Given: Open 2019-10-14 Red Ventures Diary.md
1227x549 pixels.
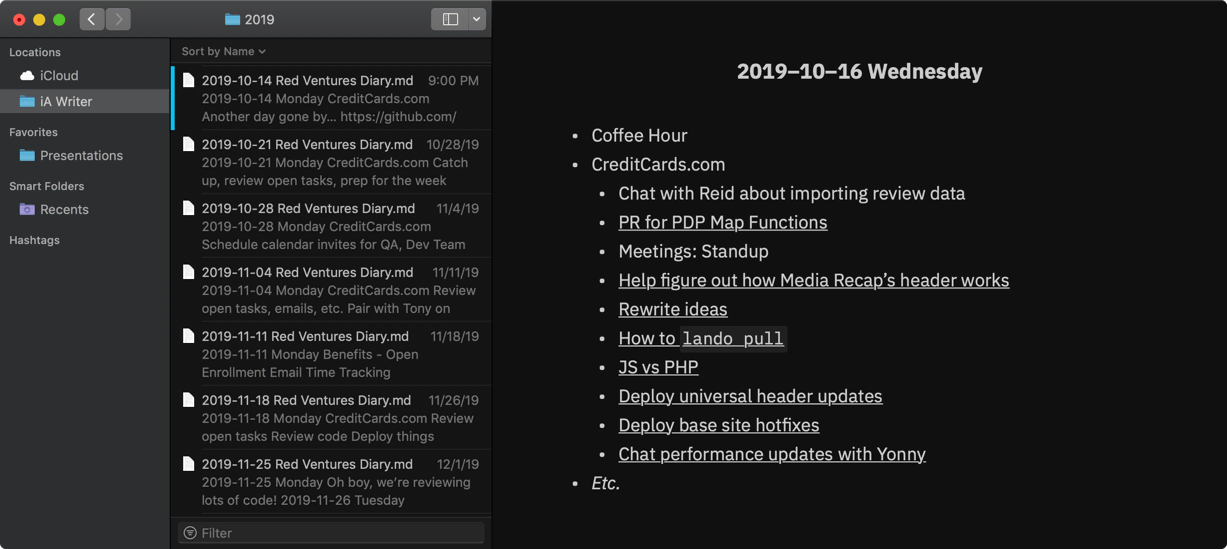Looking at the screenshot, I should click(x=331, y=98).
